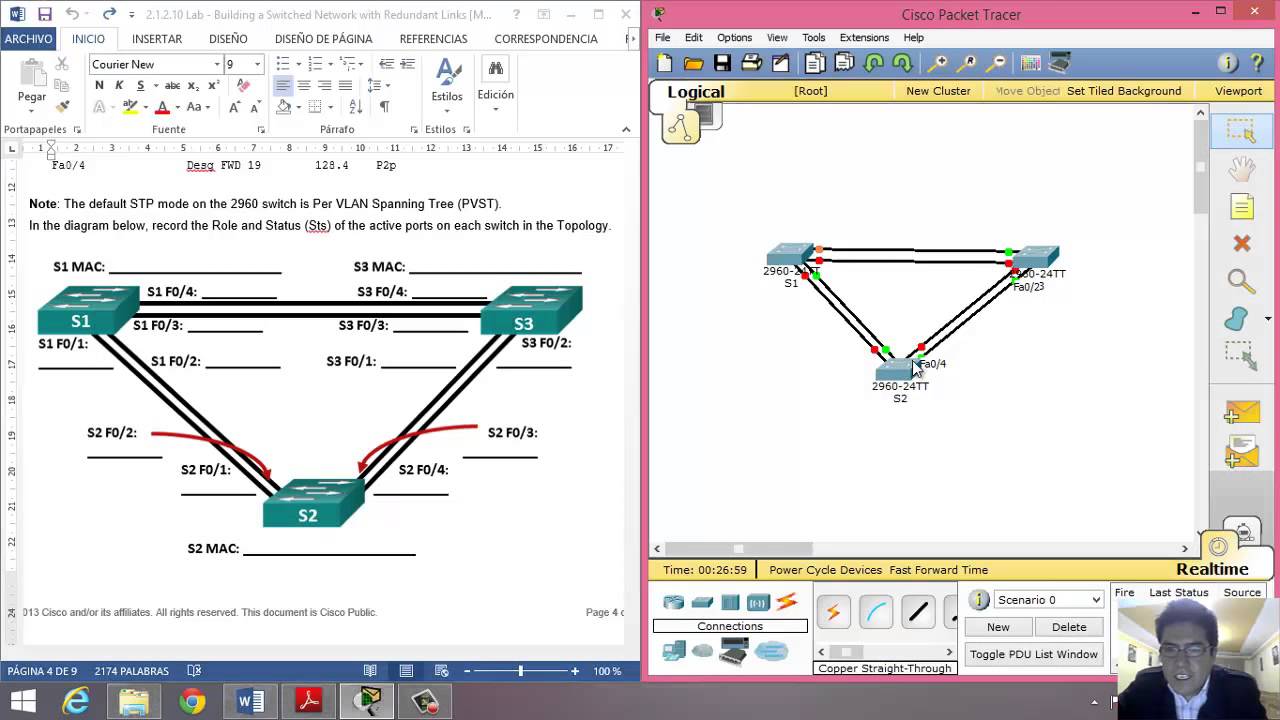Pick automatic connection lightning cable
1280x720 pixels.
click(832, 612)
